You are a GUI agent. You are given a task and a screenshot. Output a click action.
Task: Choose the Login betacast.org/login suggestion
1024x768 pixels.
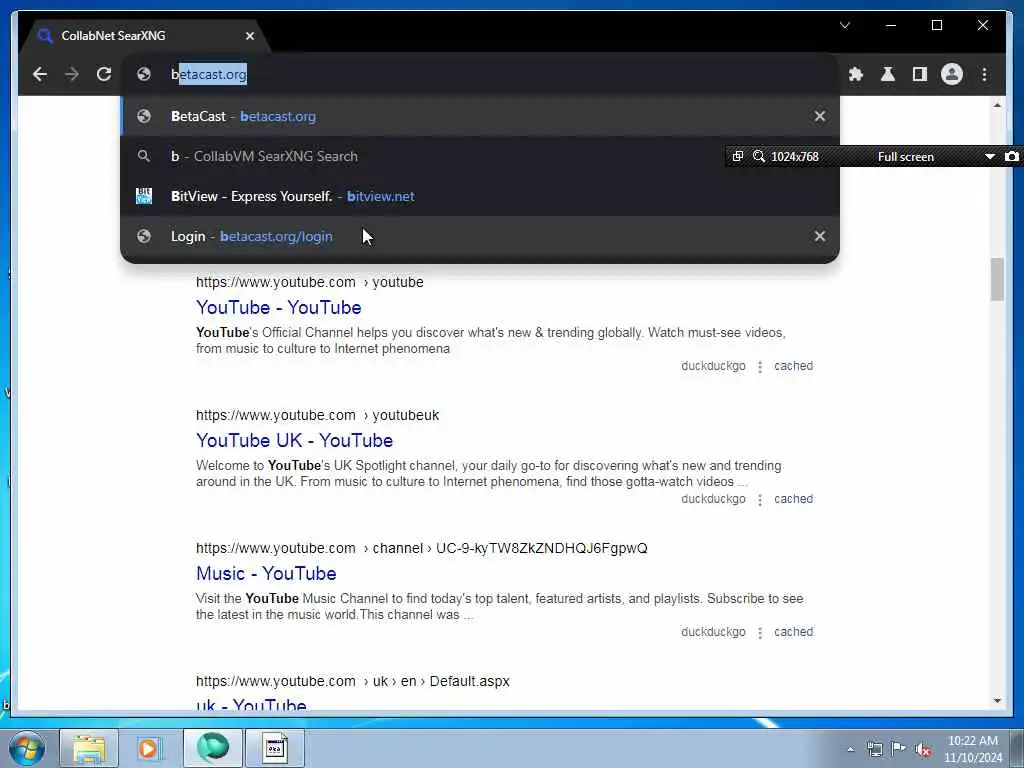(x=480, y=236)
